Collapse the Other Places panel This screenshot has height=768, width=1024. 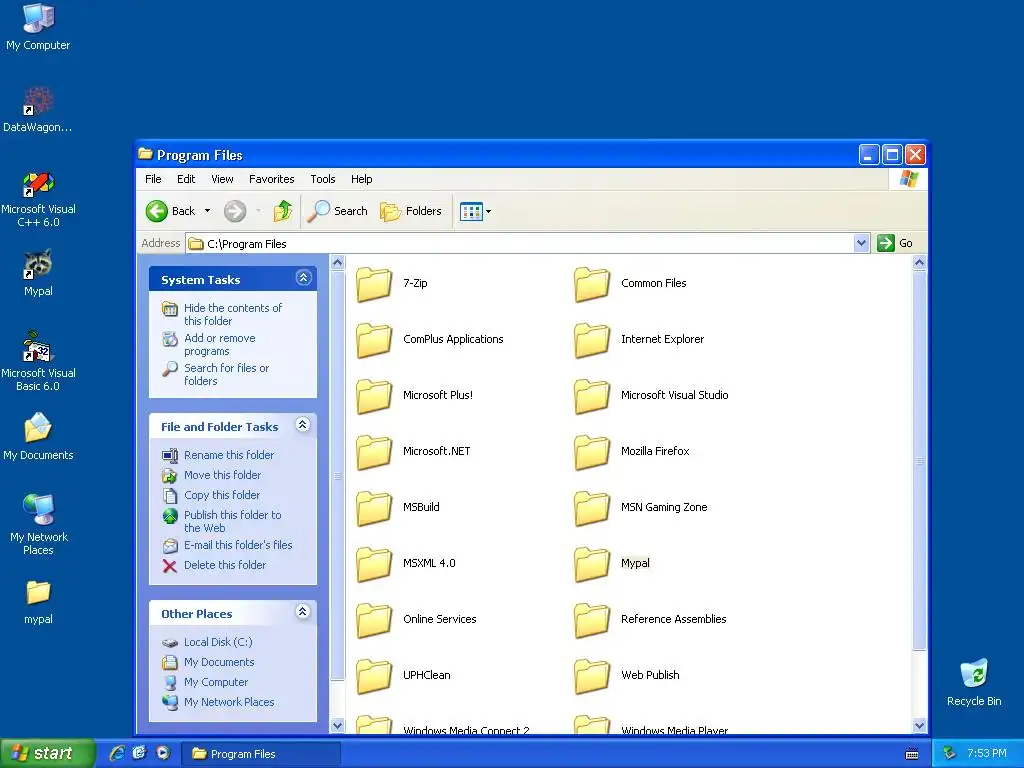[x=302, y=612]
